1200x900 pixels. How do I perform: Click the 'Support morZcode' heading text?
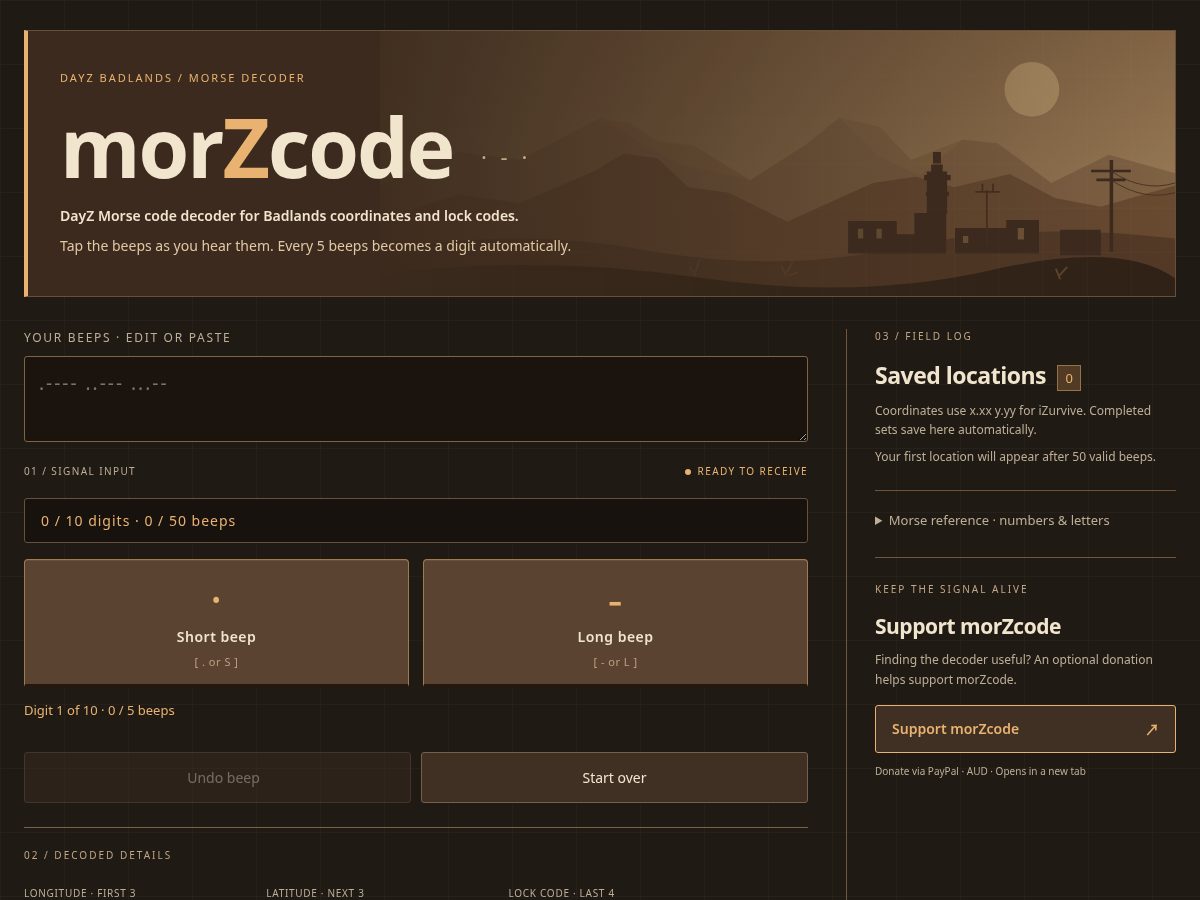tap(968, 627)
